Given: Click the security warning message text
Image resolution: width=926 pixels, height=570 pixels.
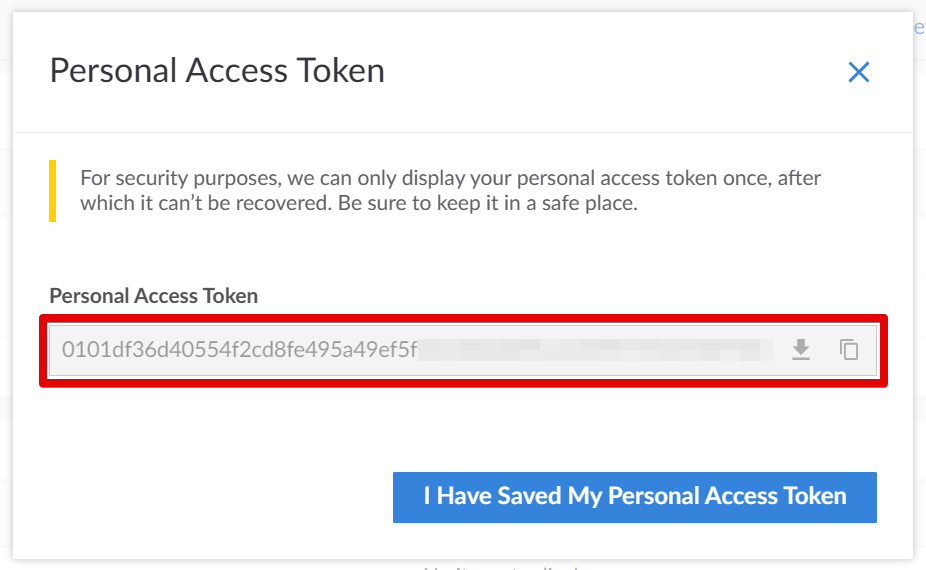Looking at the screenshot, I should [x=450, y=191].
